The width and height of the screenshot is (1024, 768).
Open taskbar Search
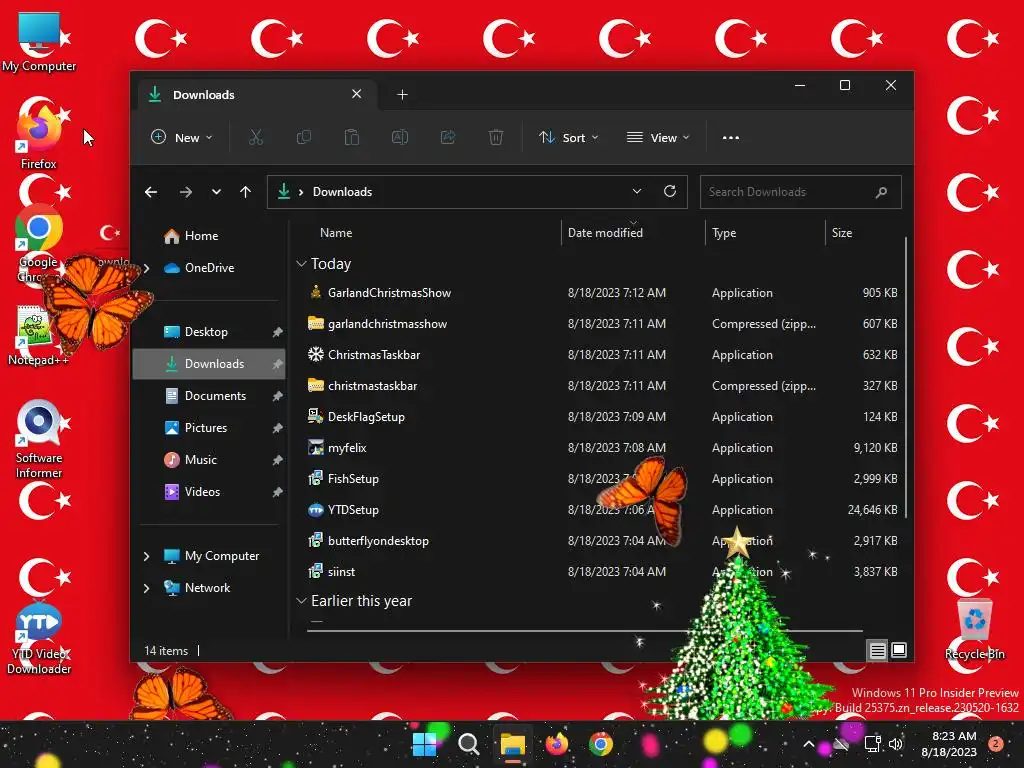pyautogui.click(x=468, y=744)
